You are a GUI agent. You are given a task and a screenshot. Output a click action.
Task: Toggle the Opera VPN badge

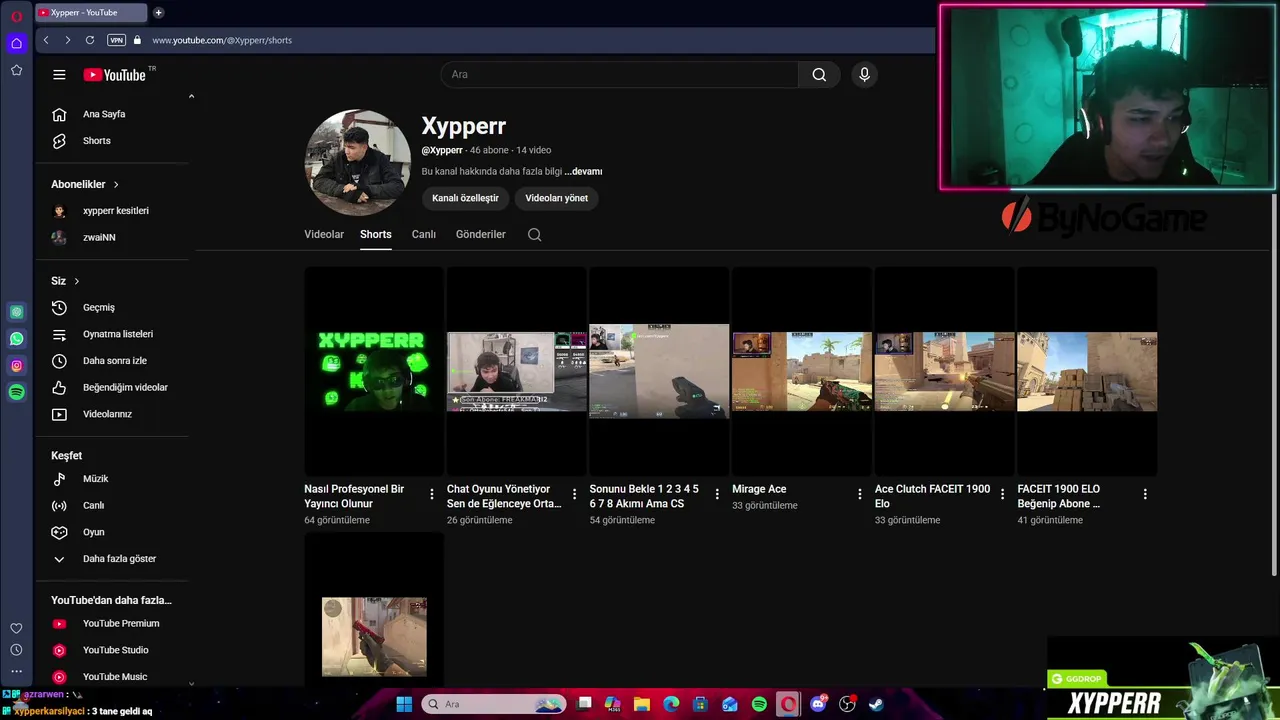(116, 40)
